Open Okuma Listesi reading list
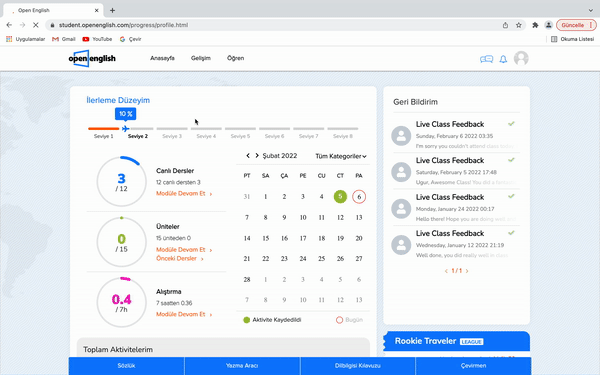Screen dimensions: 600x375 pyautogui.click(x=572, y=39)
